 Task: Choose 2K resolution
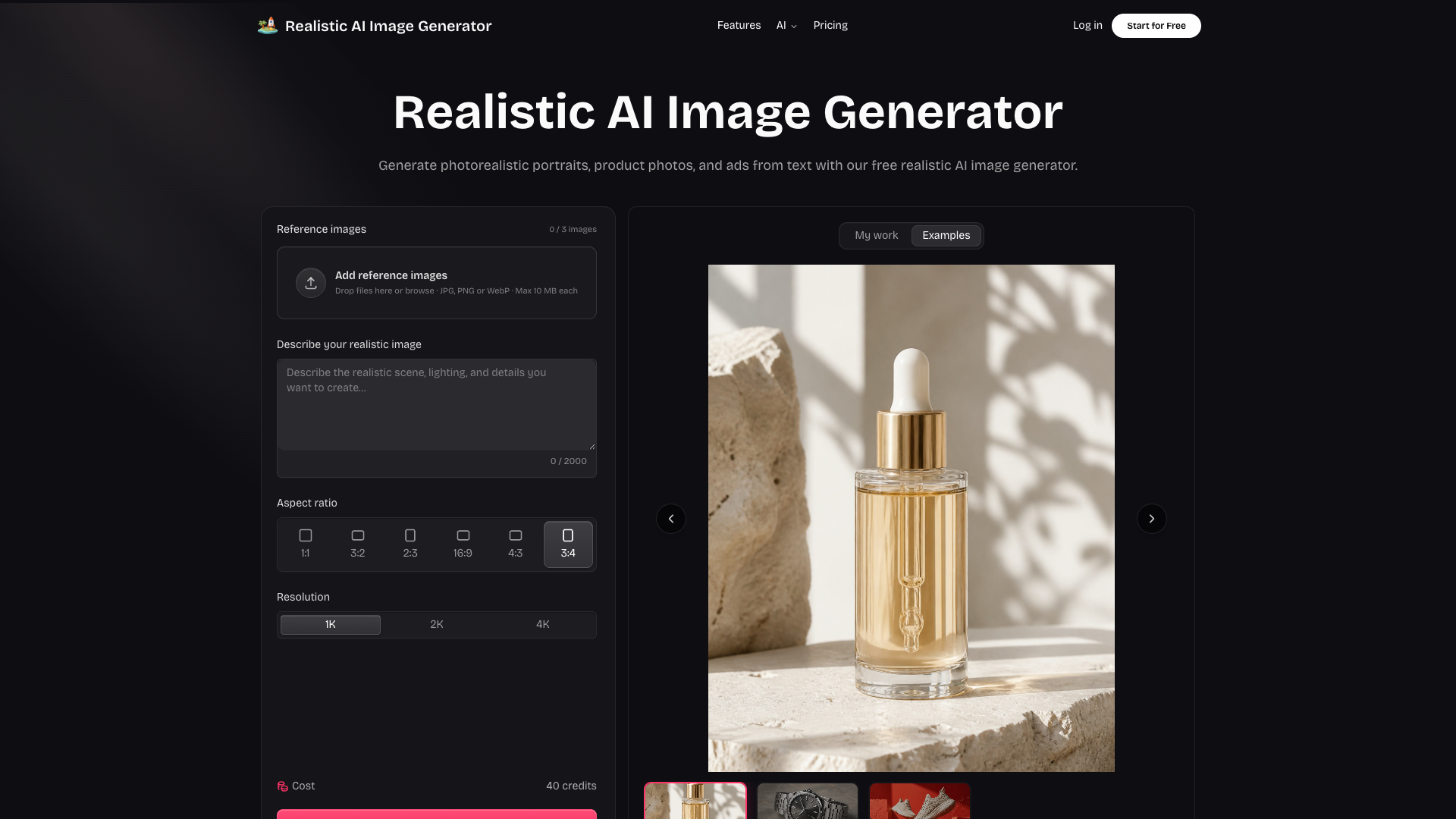point(437,624)
